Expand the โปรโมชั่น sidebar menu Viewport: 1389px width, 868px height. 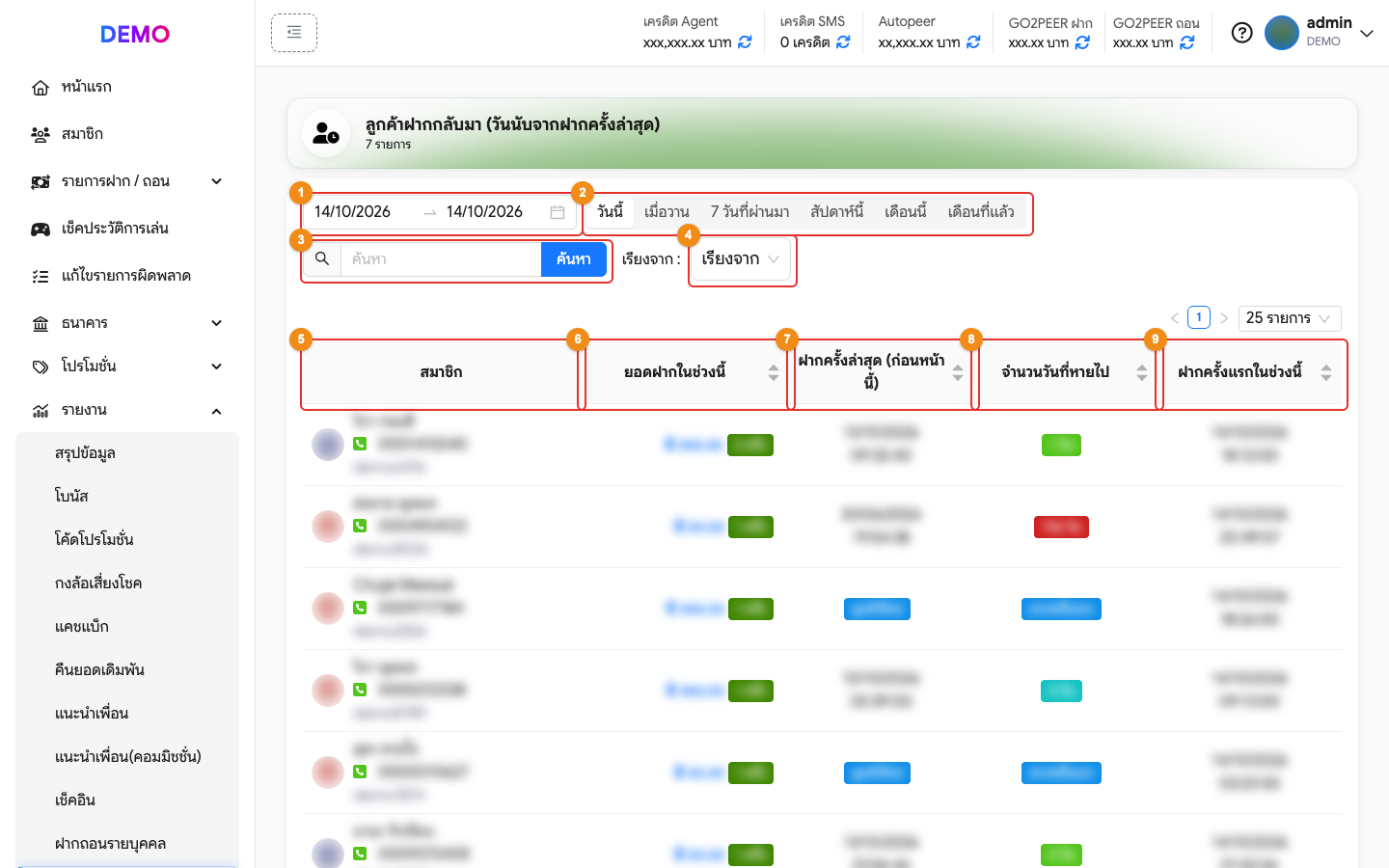[x=127, y=366]
